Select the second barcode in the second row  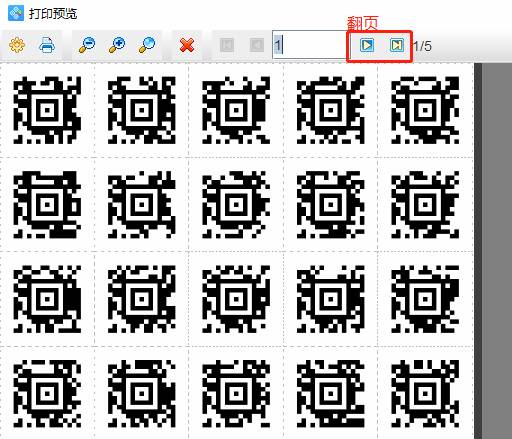point(142,205)
